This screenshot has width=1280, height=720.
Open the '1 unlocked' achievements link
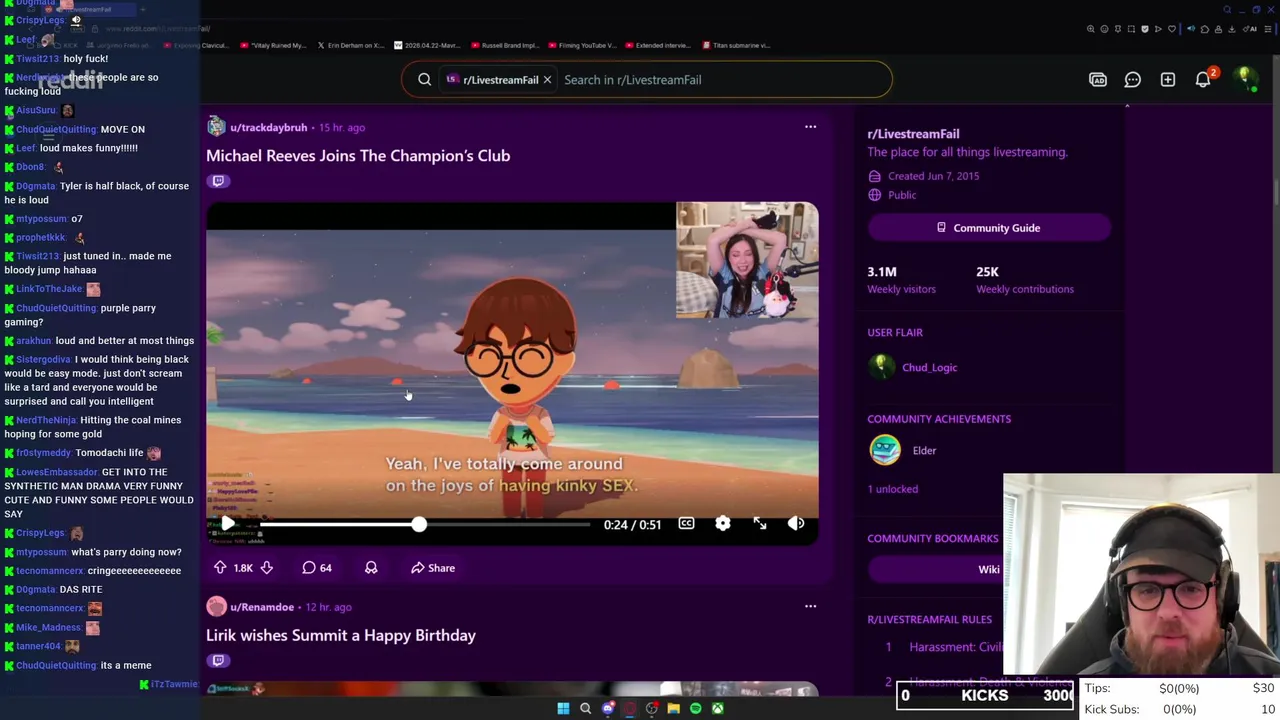pos(892,489)
